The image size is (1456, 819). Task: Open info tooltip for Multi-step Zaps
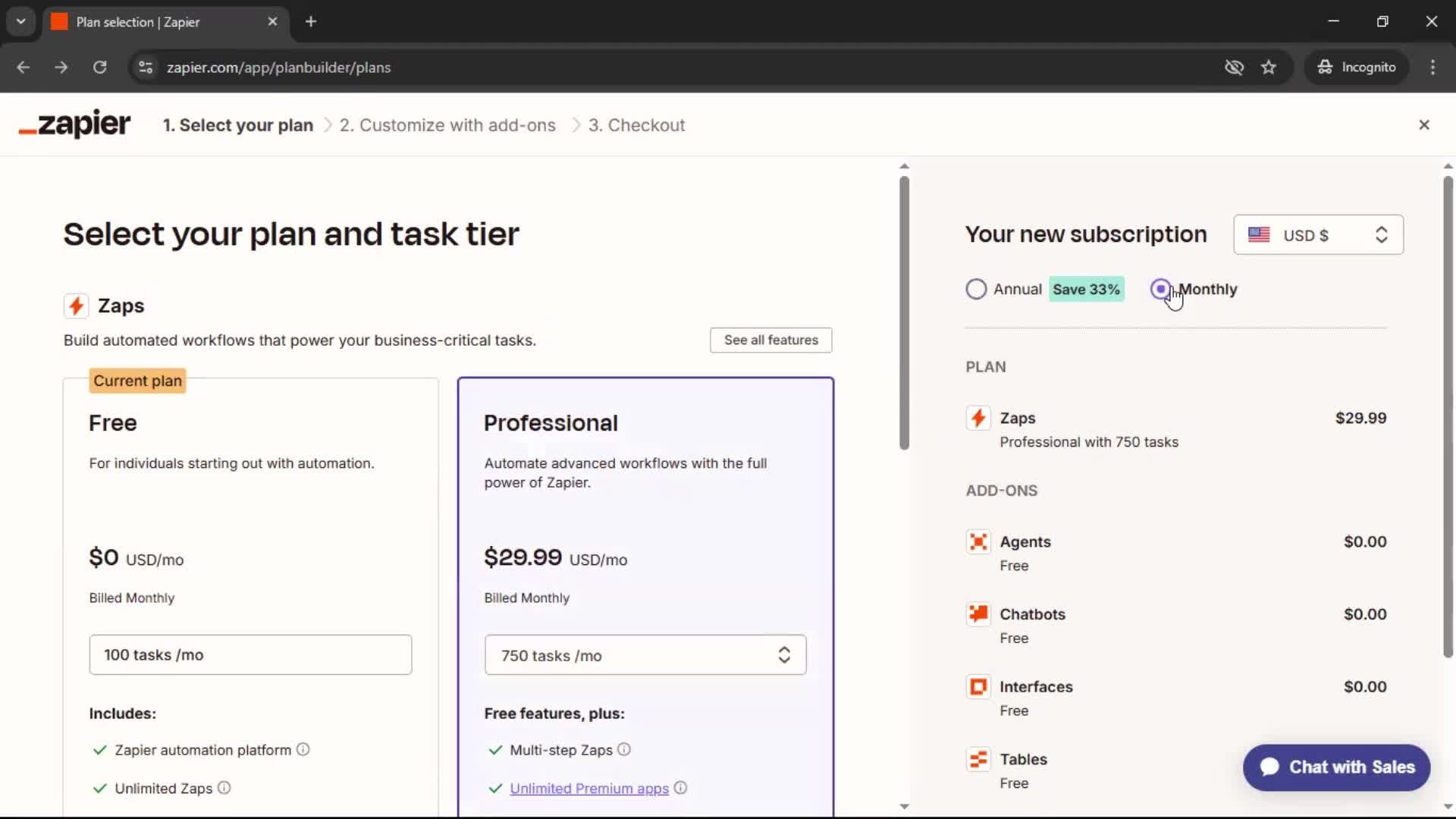point(624,749)
